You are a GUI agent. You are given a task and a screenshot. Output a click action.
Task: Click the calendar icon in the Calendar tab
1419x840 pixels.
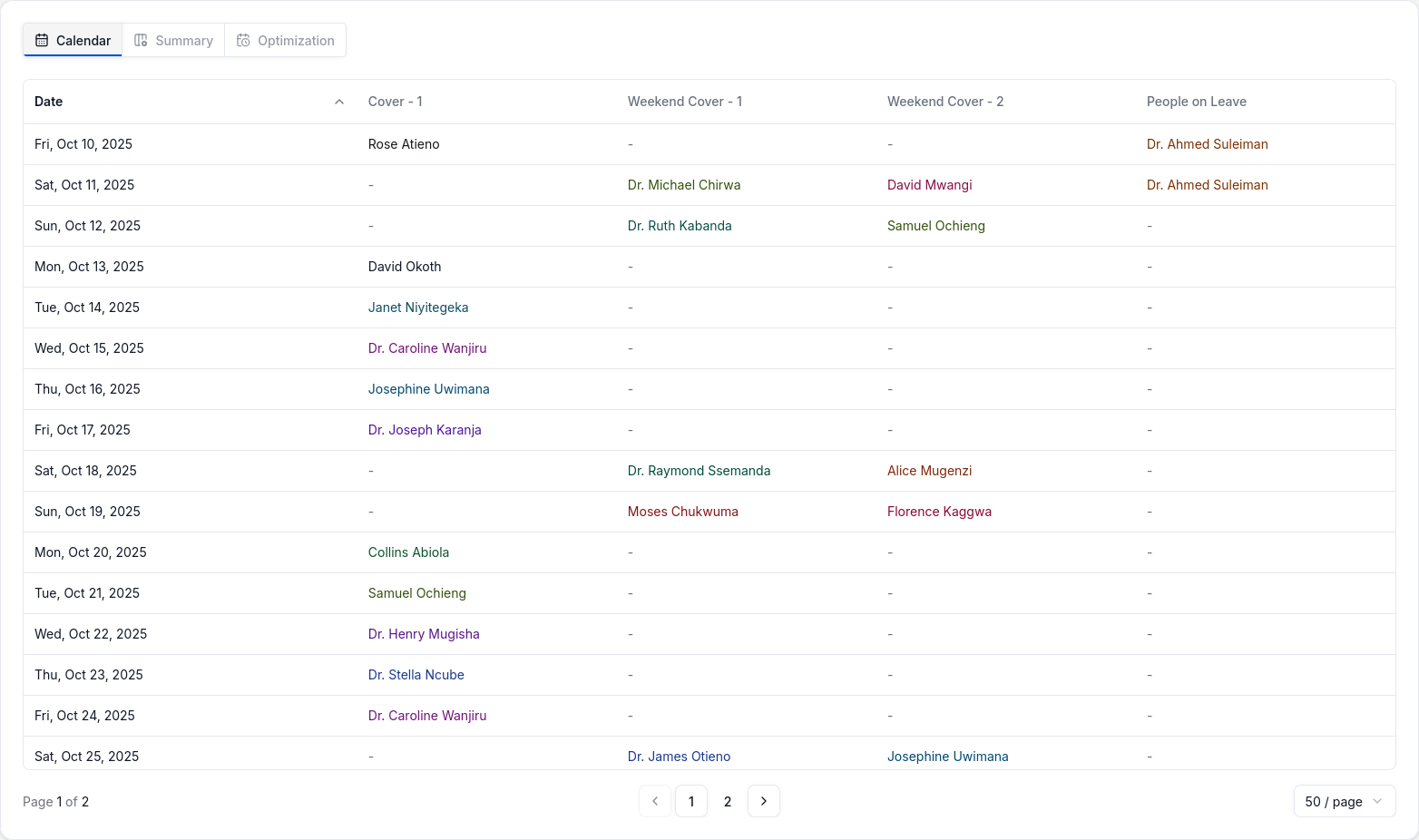pos(42,40)
